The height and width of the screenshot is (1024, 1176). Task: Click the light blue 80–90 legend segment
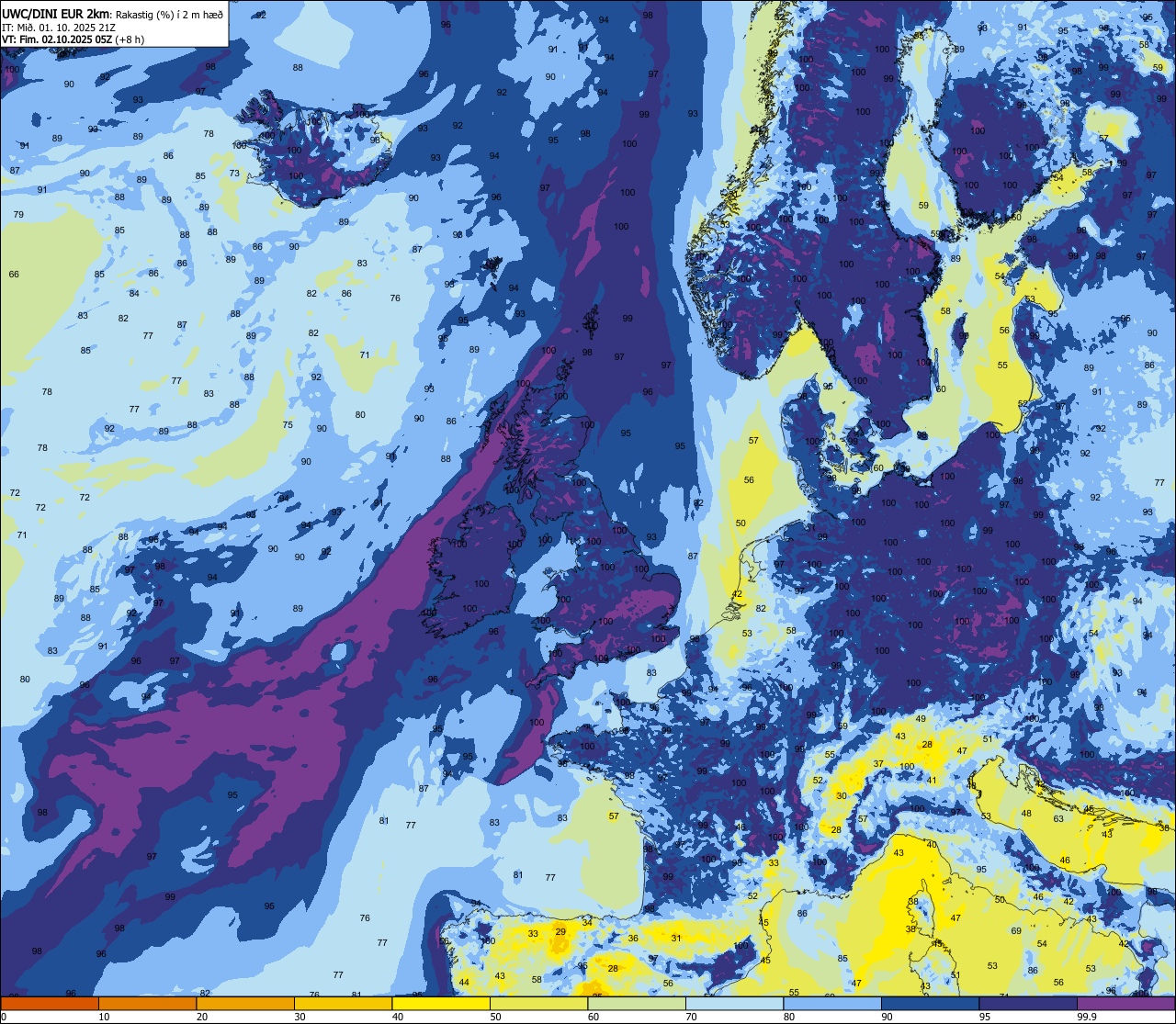(x=832, y=1004)
